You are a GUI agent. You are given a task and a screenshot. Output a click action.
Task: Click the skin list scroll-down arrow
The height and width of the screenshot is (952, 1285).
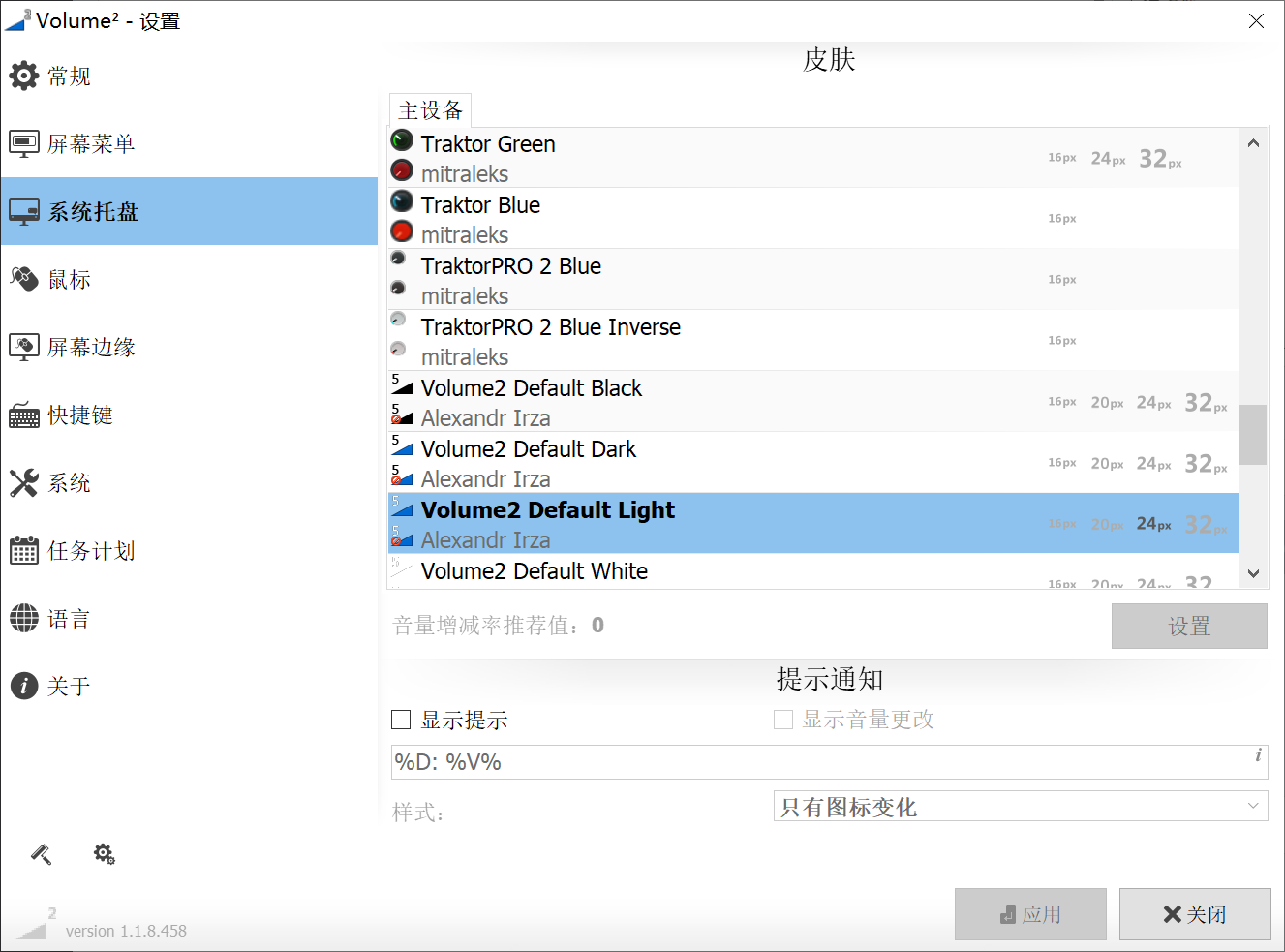click(x=1253, y=573)
